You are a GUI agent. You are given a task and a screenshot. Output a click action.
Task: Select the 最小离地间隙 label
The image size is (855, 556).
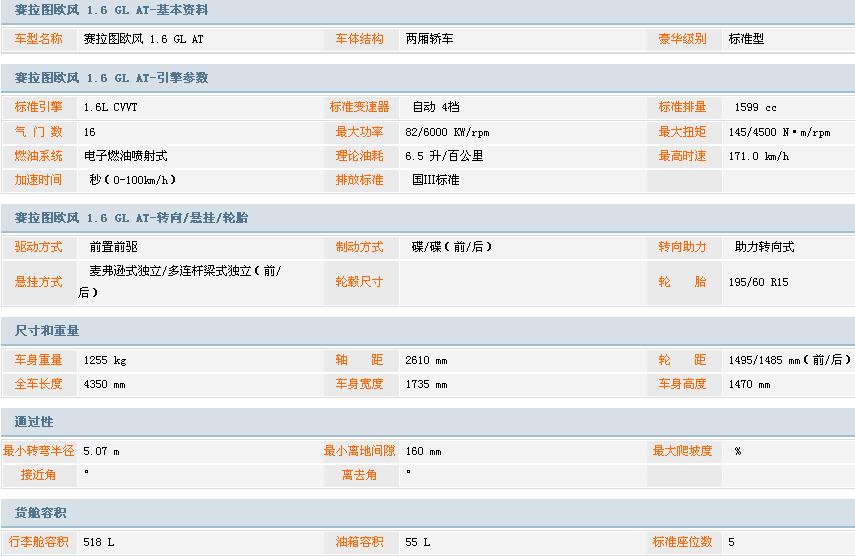(359, 451)
